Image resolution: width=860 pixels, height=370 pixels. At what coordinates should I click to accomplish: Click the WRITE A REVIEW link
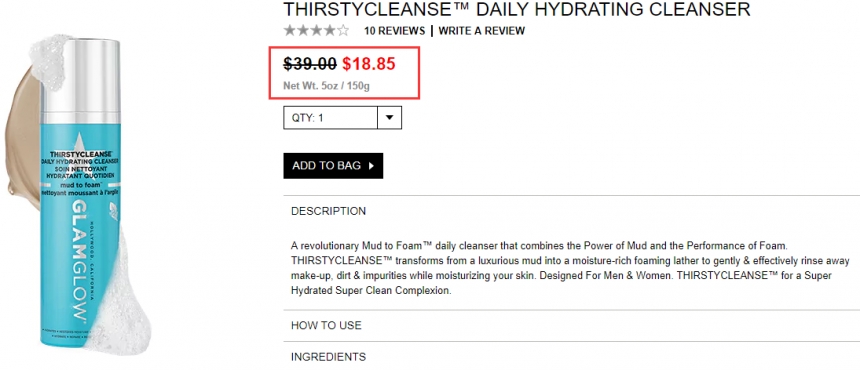pos(482,31)
